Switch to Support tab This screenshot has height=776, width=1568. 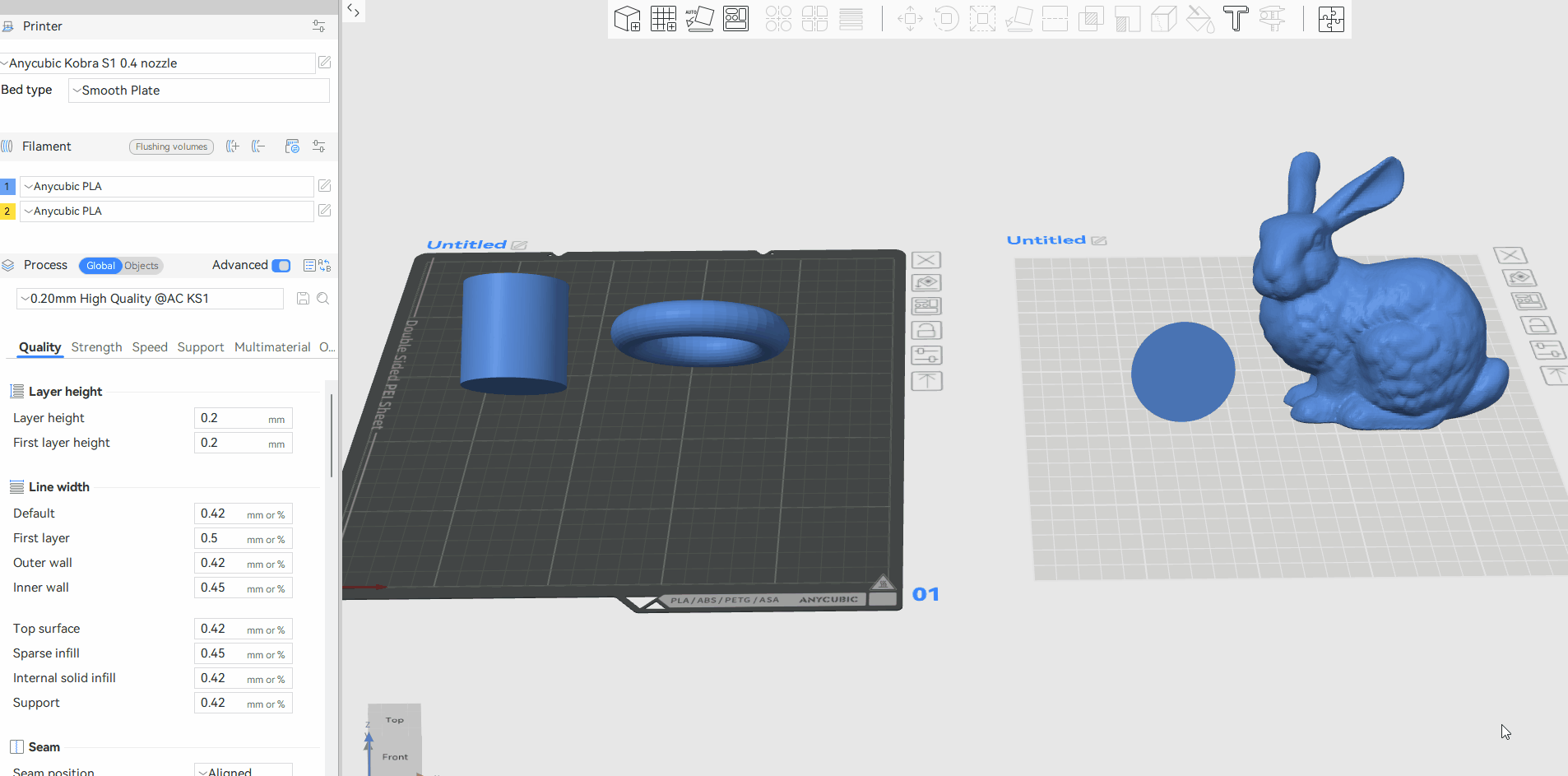[x=201, y=347]
